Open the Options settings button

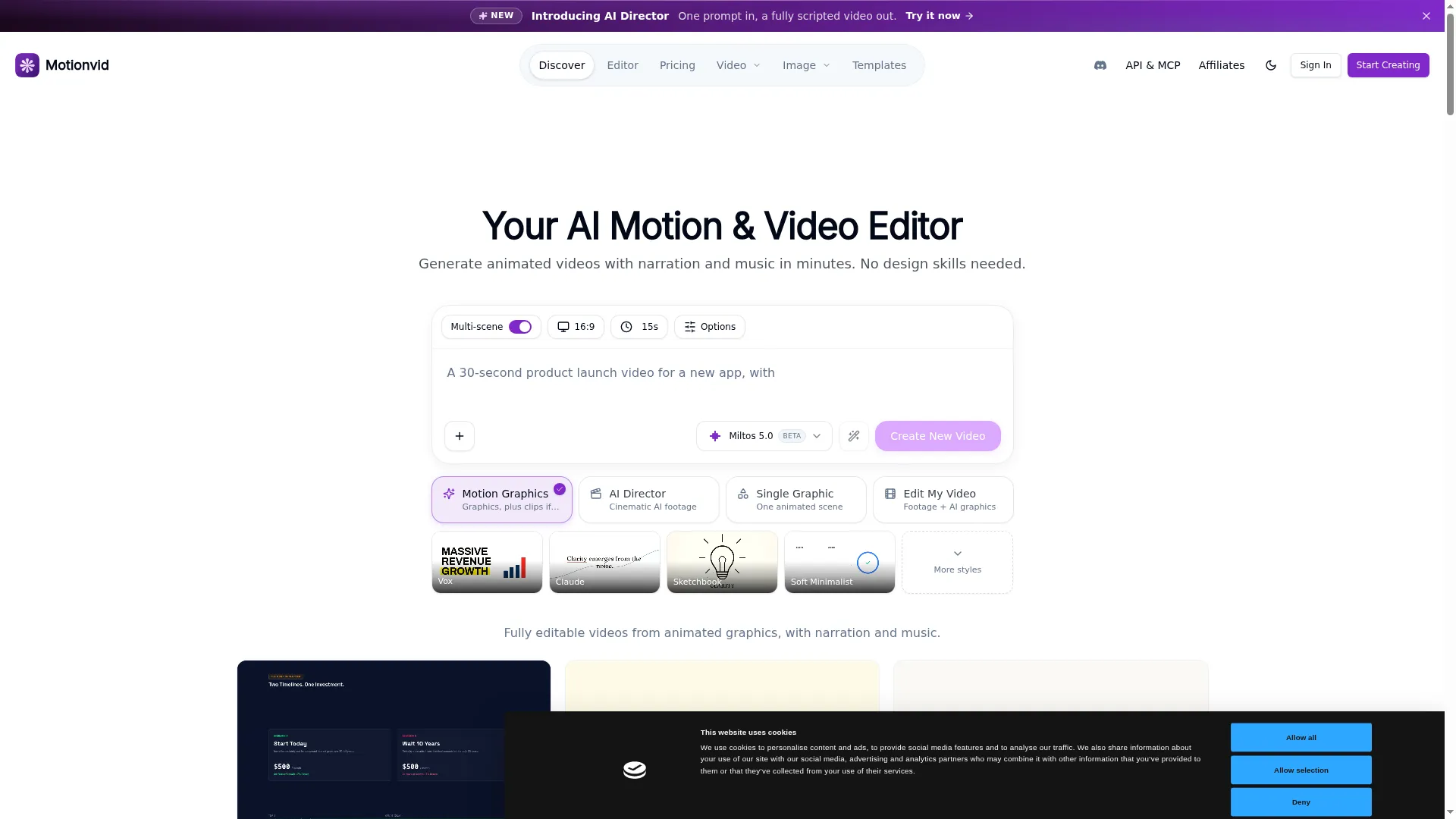point(710,327)
